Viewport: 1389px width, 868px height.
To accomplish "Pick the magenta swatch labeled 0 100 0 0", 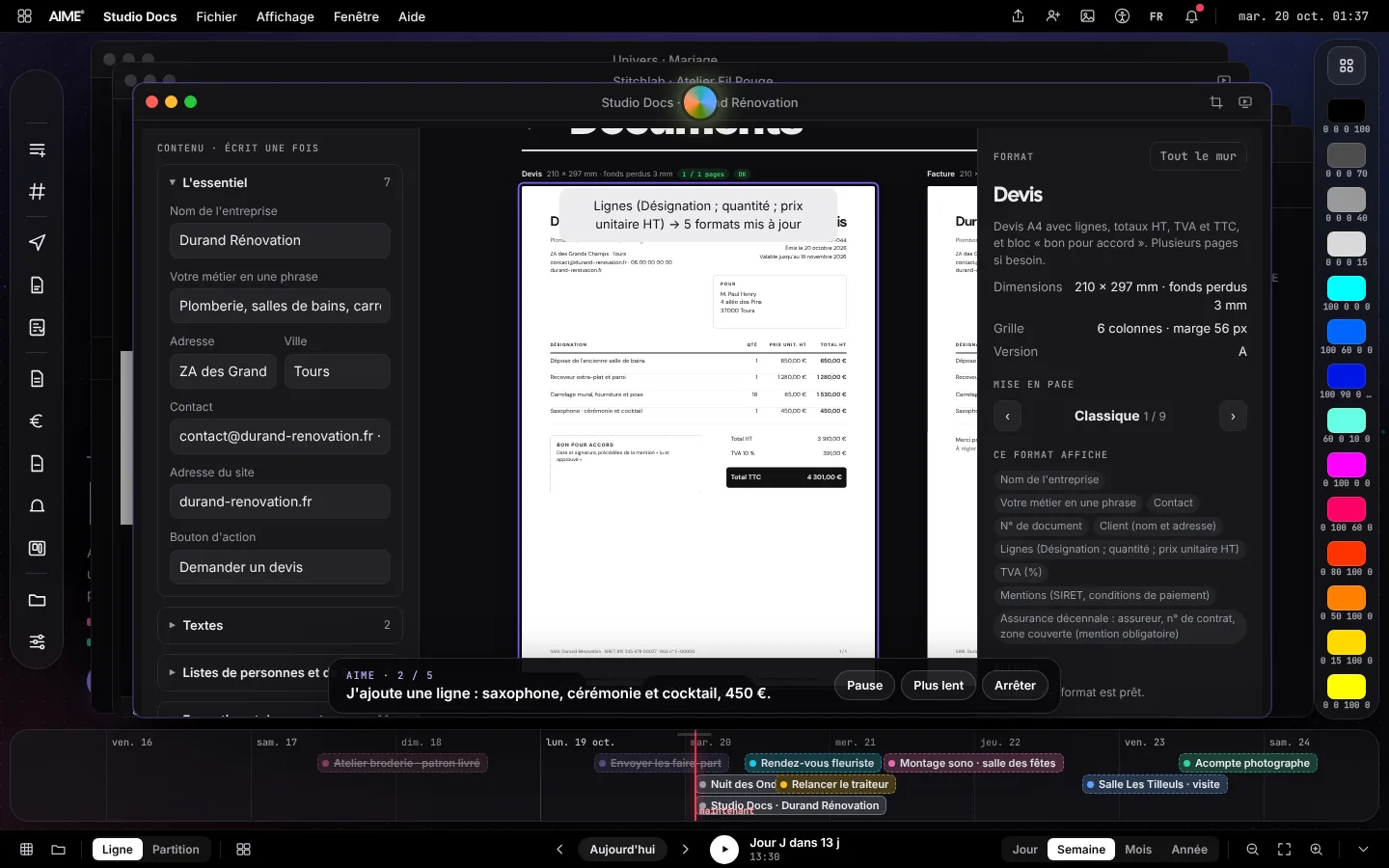I will [x=1347, y=465].
